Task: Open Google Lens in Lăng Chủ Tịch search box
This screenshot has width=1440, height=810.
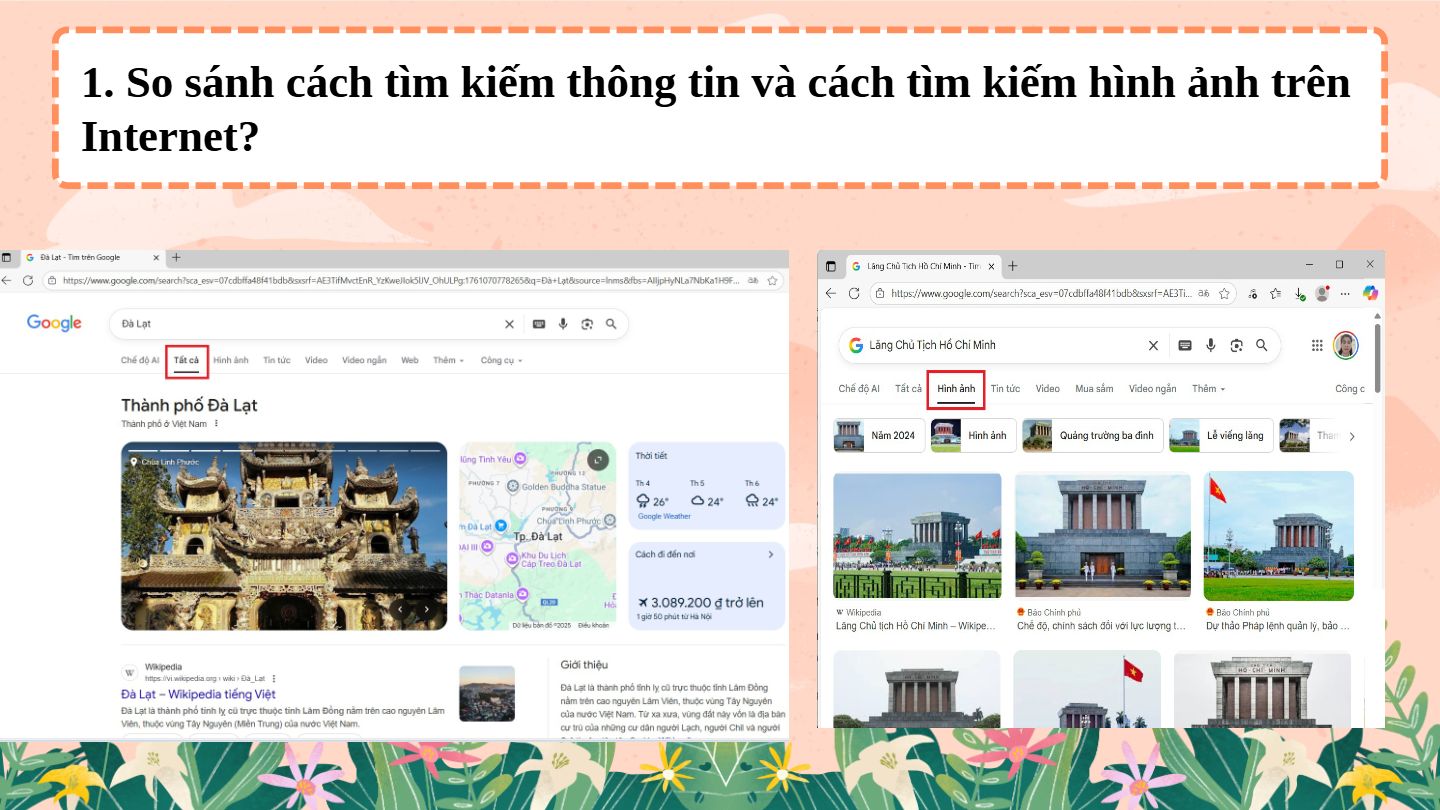Action: tap(1236, 345)
